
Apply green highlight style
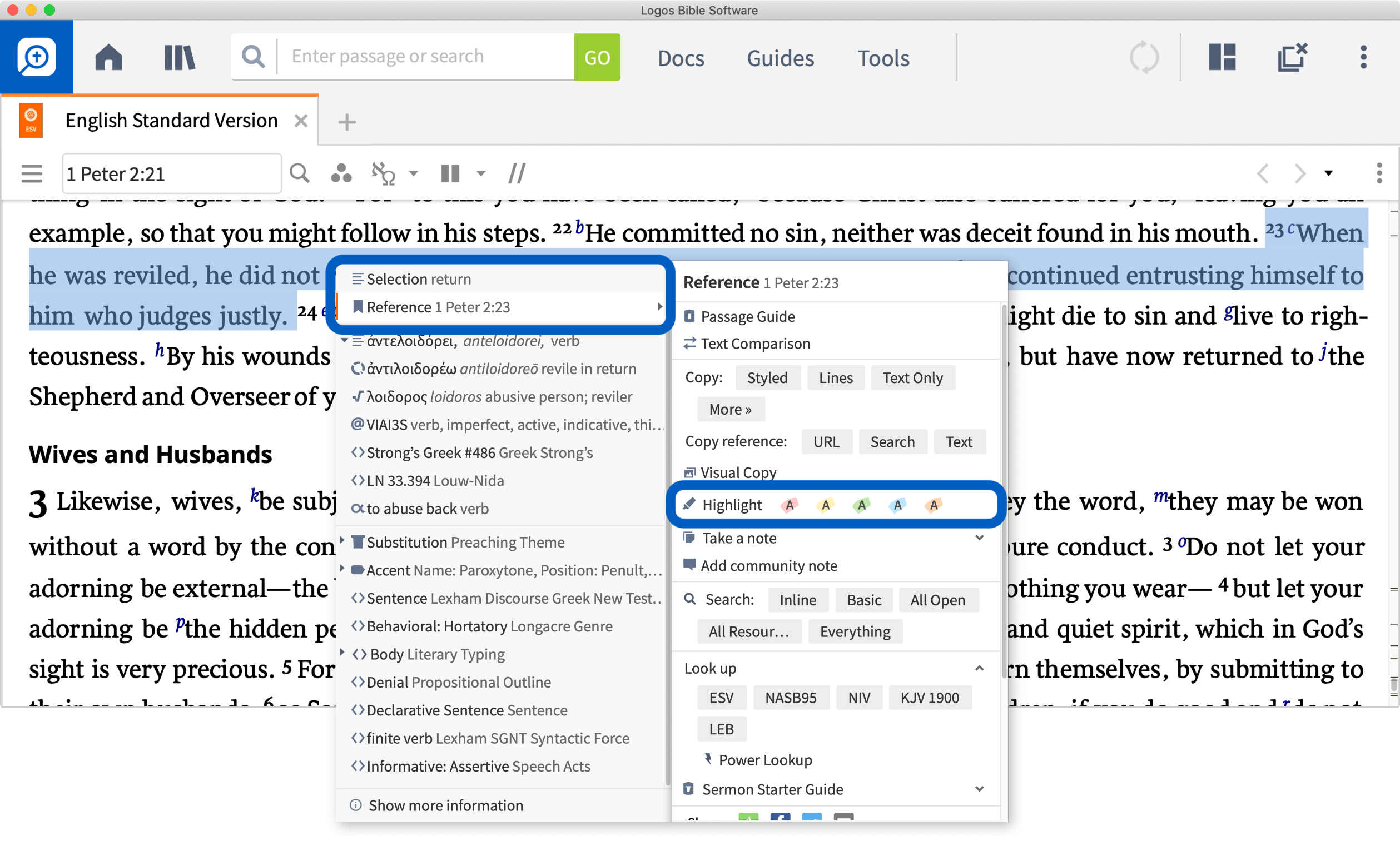click(x=862, y=505)
